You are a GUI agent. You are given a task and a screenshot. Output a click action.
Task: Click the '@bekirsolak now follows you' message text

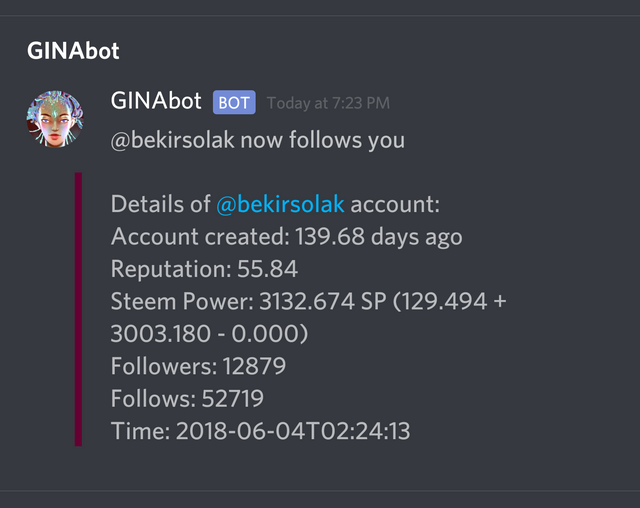coord(258,140)
